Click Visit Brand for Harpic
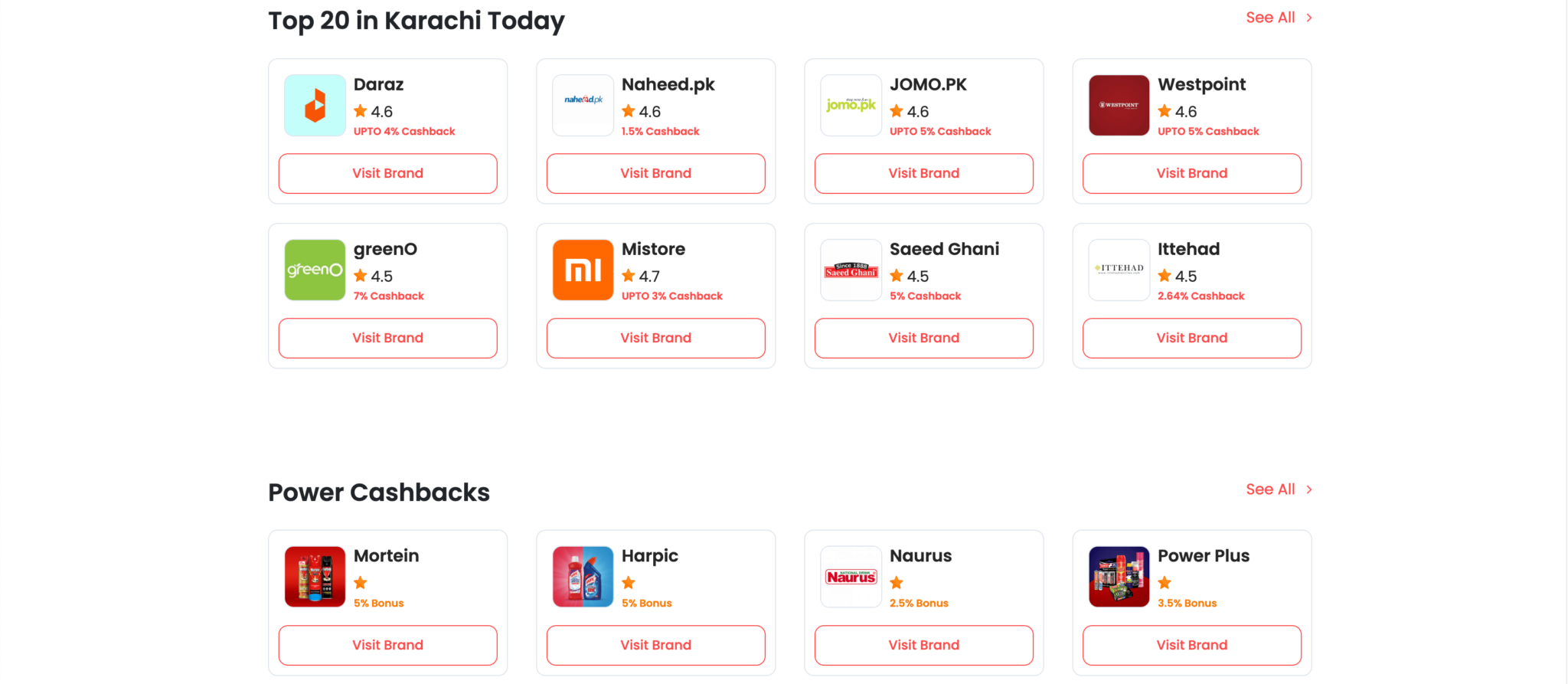 655,645
